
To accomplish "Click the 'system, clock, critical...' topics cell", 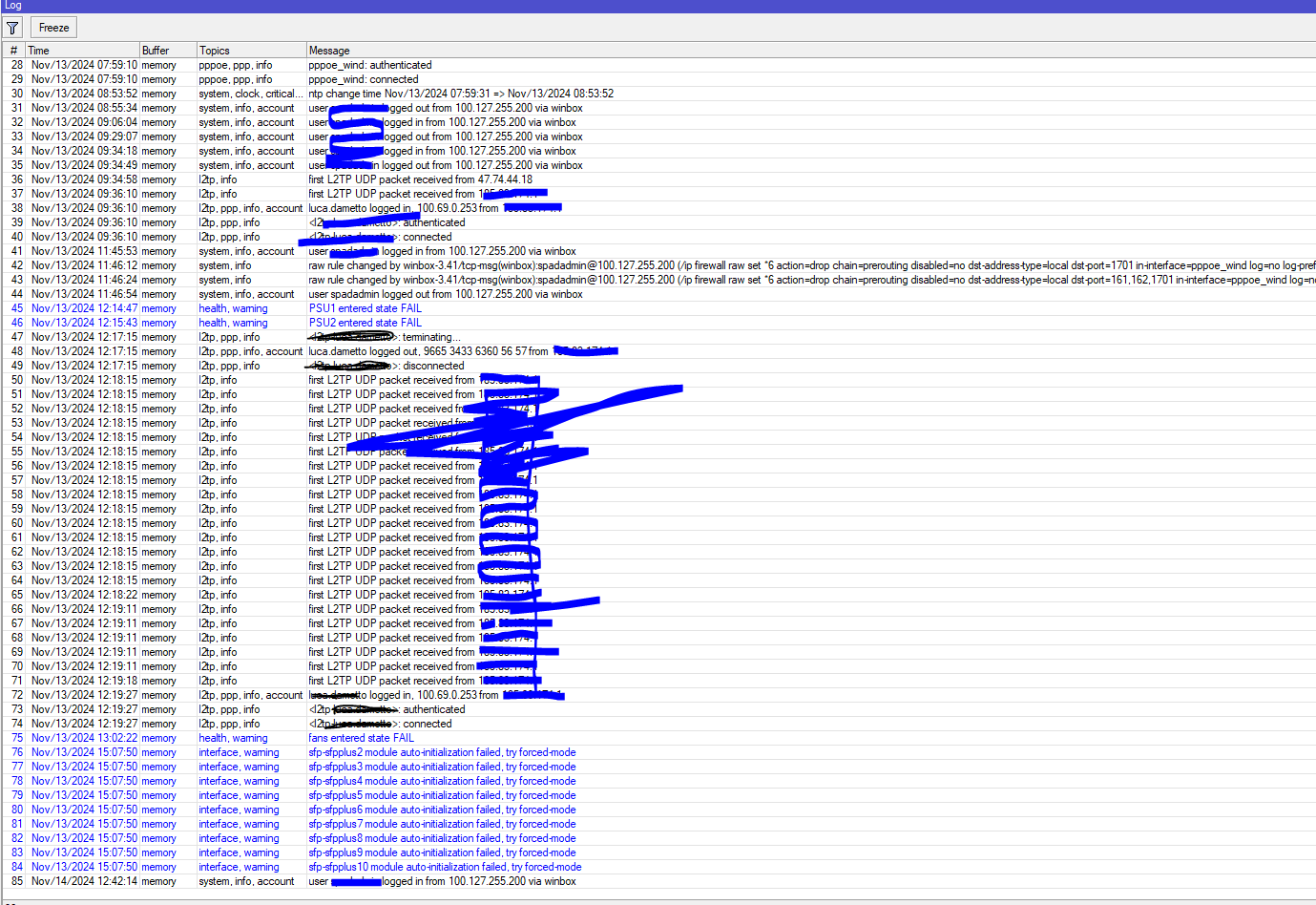I will click(251, 94).
